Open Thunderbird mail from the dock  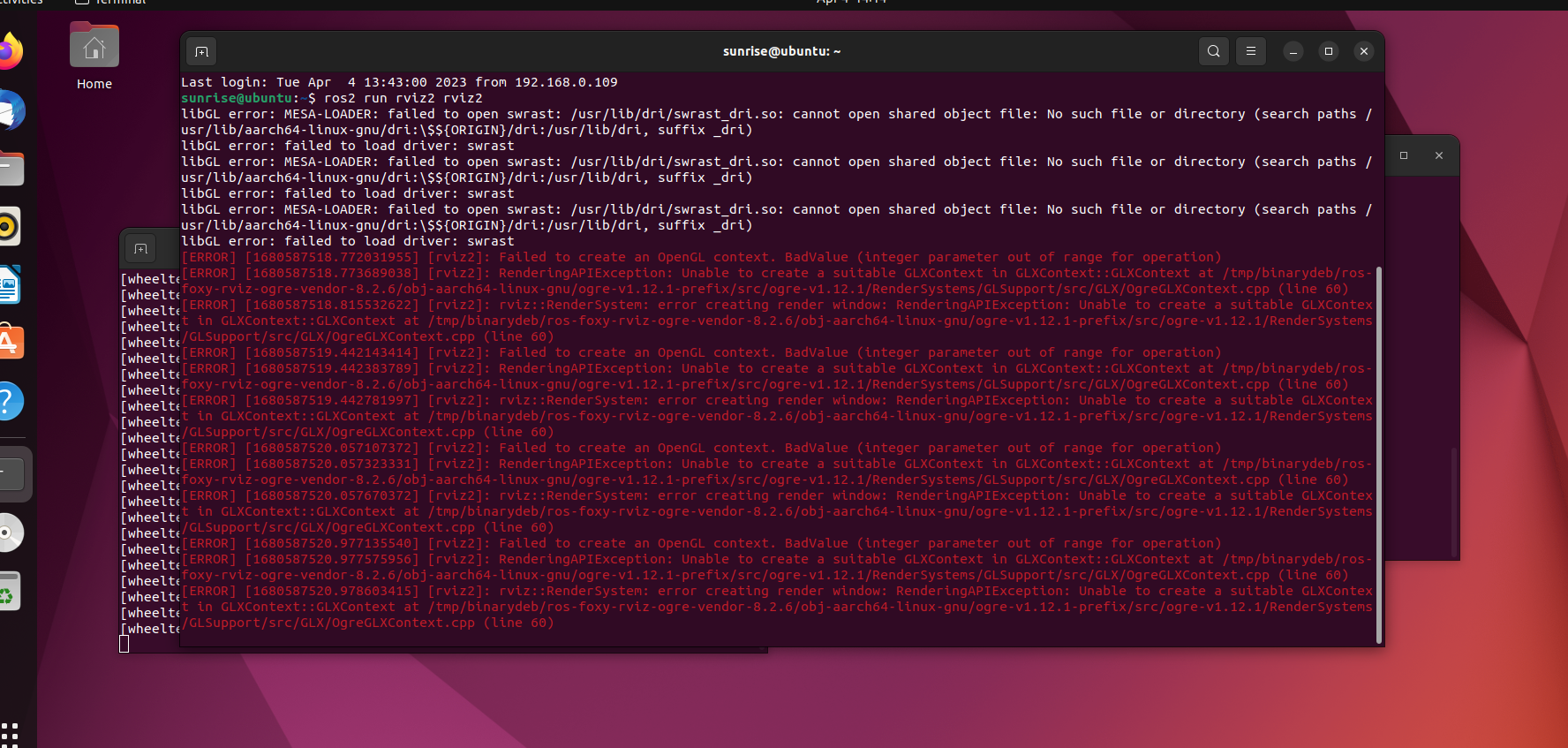[x=11, y=110]
